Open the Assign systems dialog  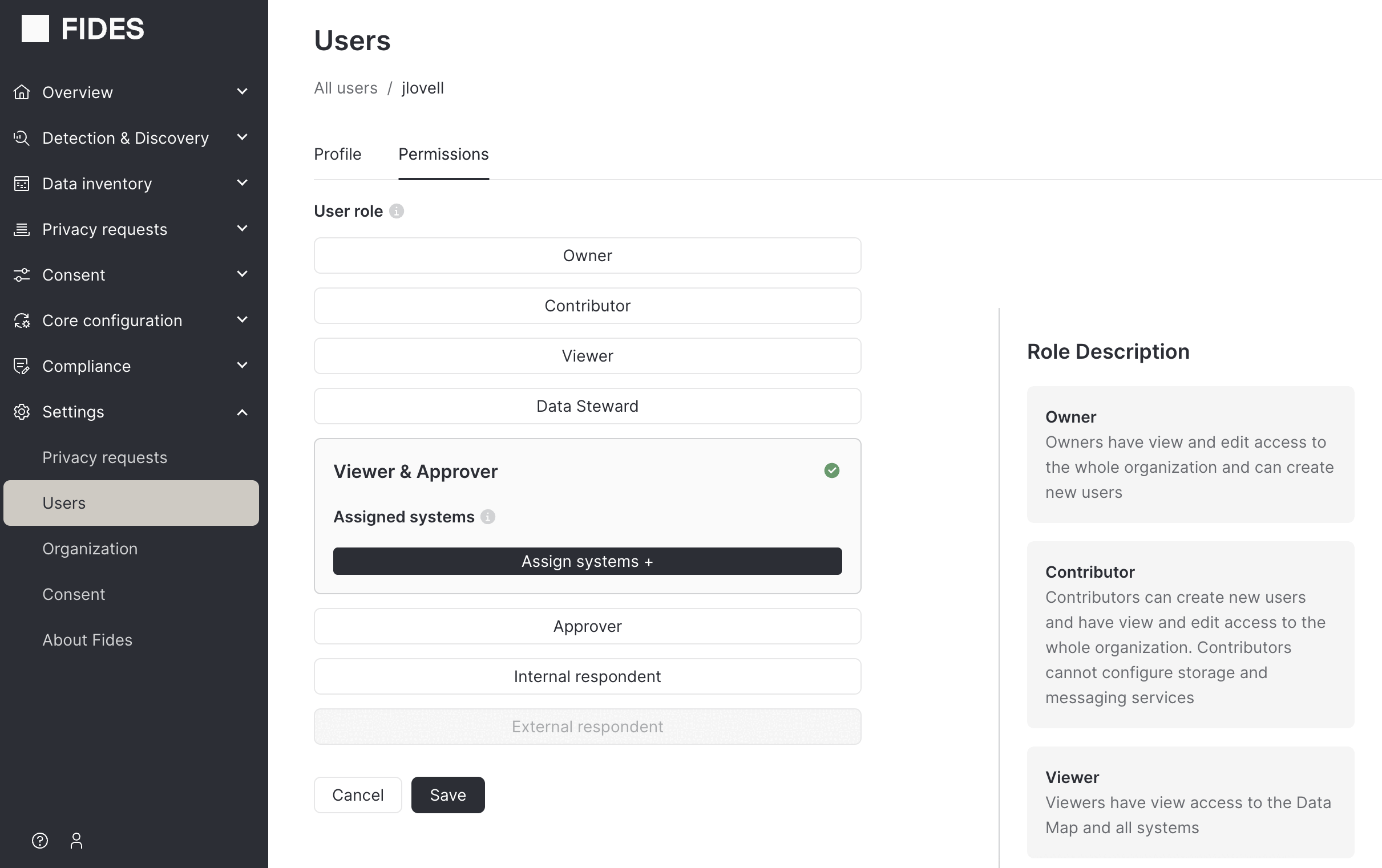point(587,561)
